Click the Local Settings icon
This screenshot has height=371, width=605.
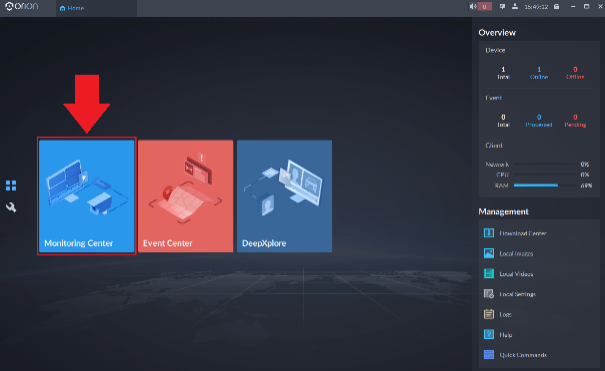[489, 294]
